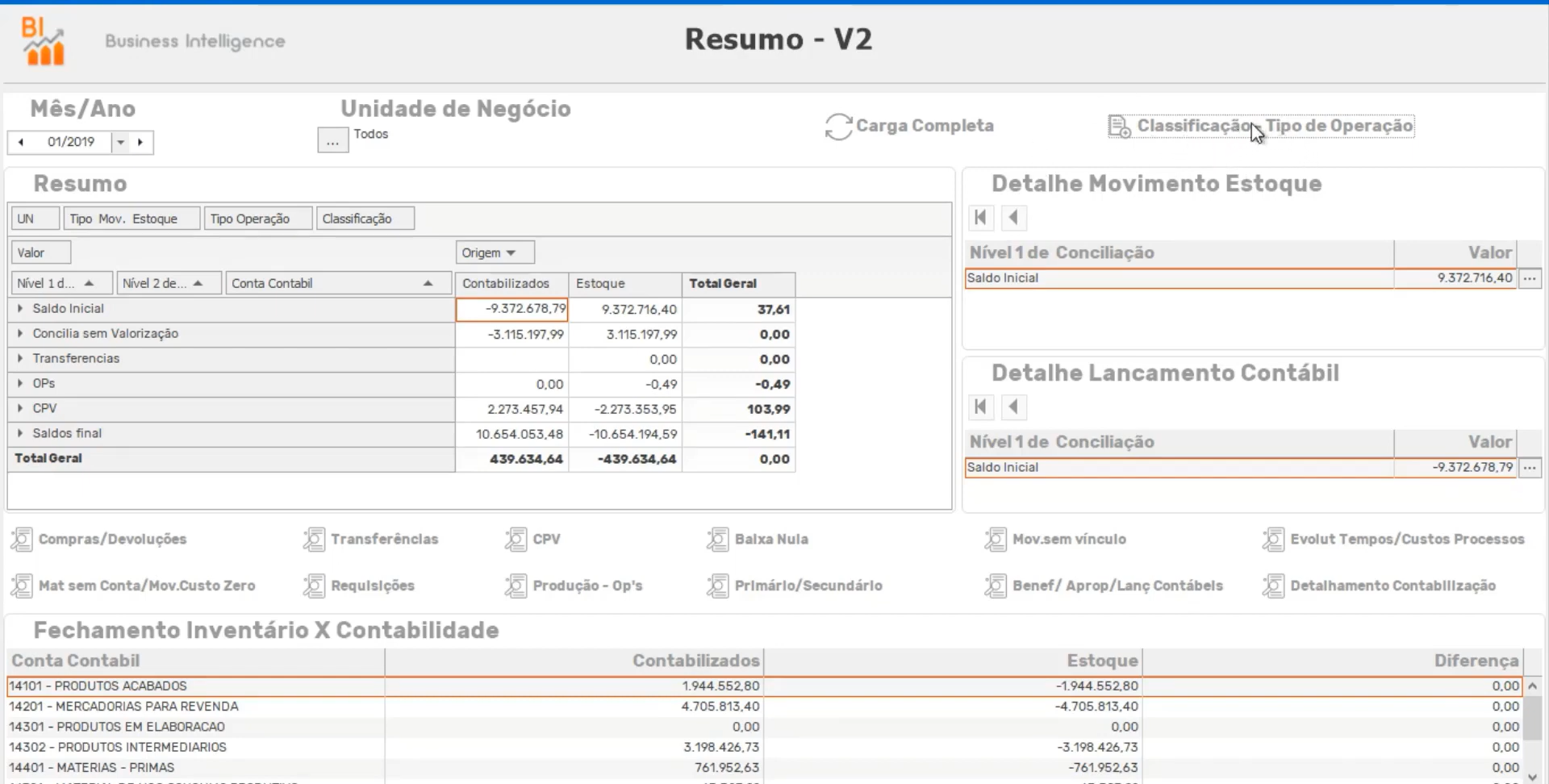Image resolution: width=1549 pixels, height=784 pixels.
Task: Open the Mês/Ano date dropdown
Action: (x=120, y=142)
